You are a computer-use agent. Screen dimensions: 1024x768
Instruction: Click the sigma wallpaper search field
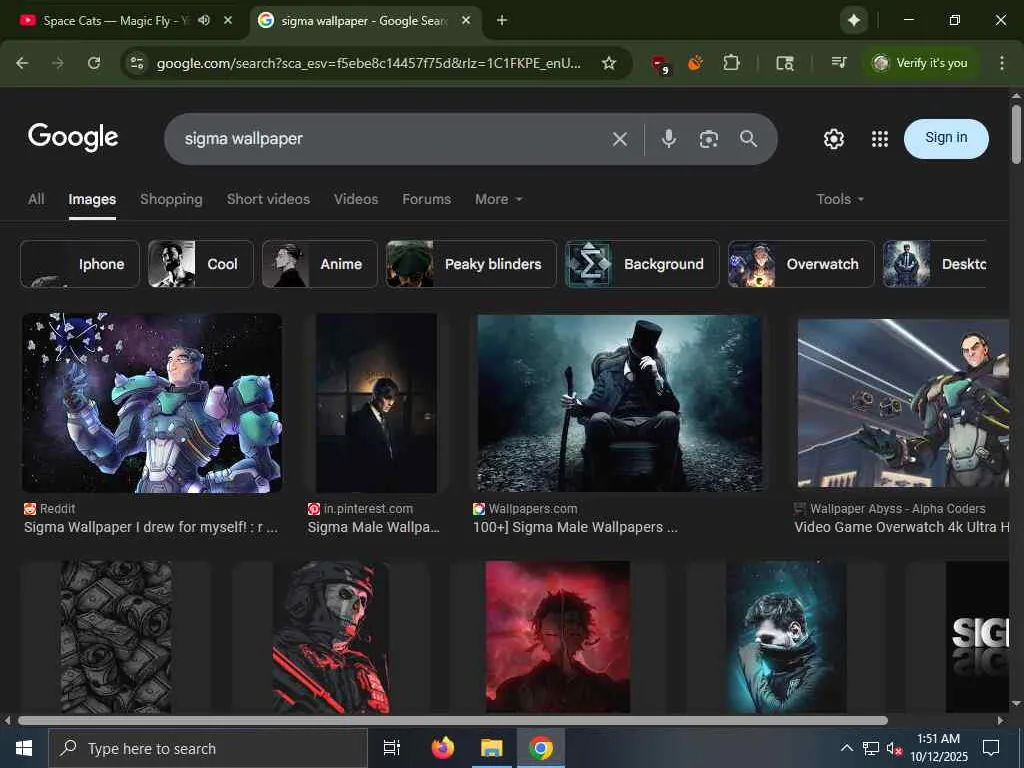pos(392,138)
